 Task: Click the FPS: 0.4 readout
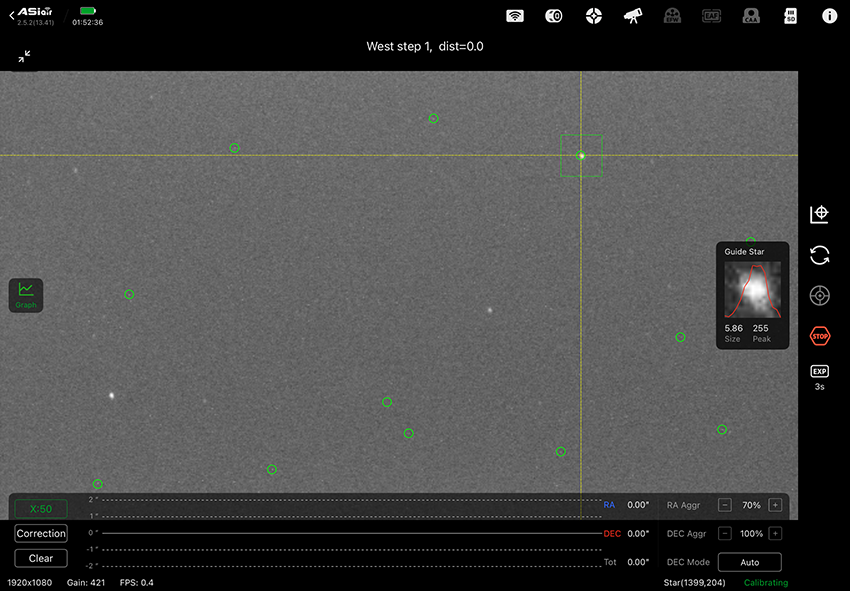click(x=137, y=583)
